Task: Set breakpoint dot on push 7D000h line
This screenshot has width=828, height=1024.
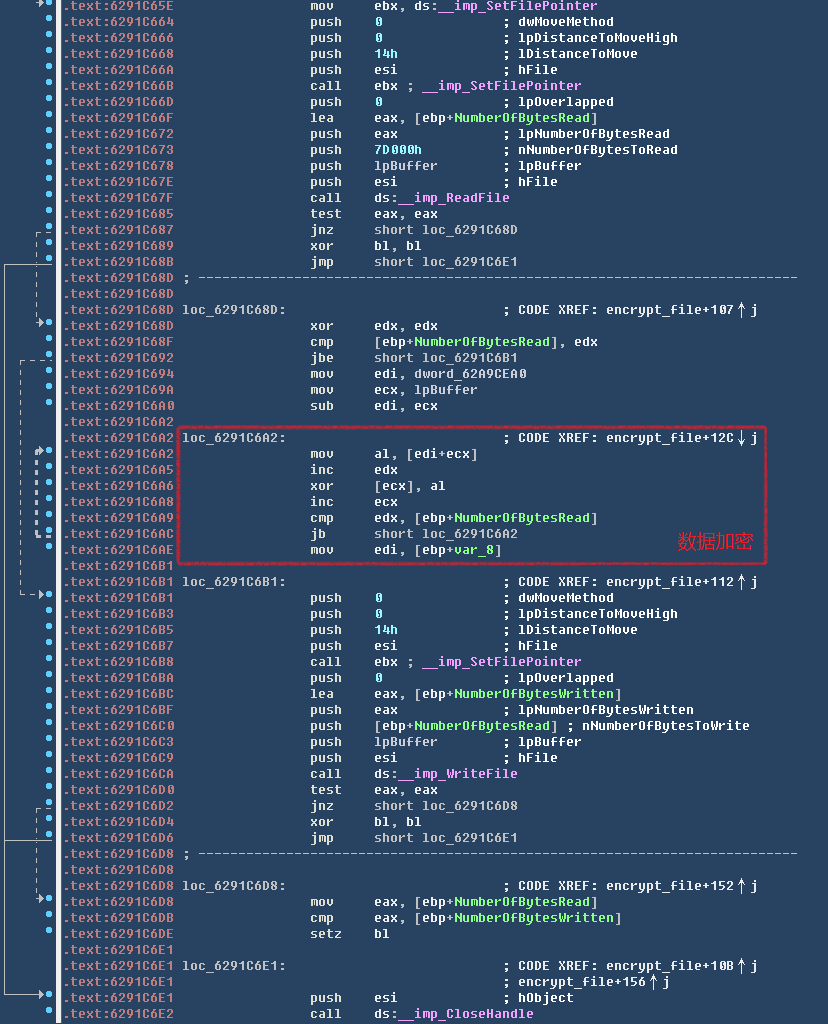Action: (49, 149)
